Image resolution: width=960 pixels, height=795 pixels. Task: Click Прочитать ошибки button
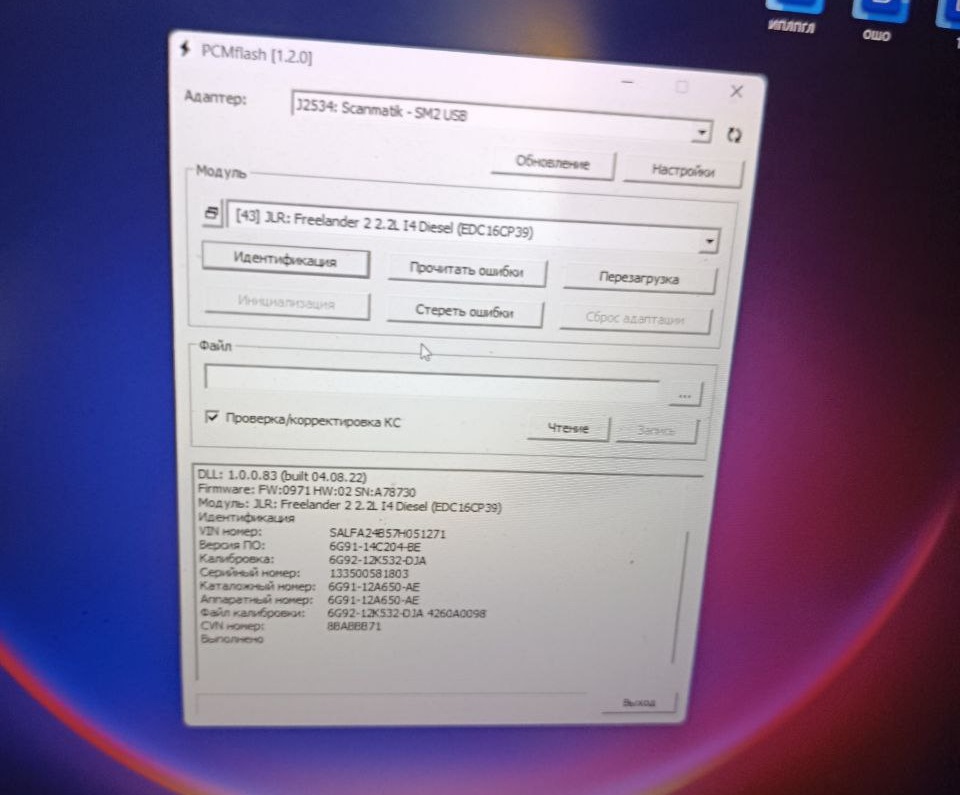466,269
